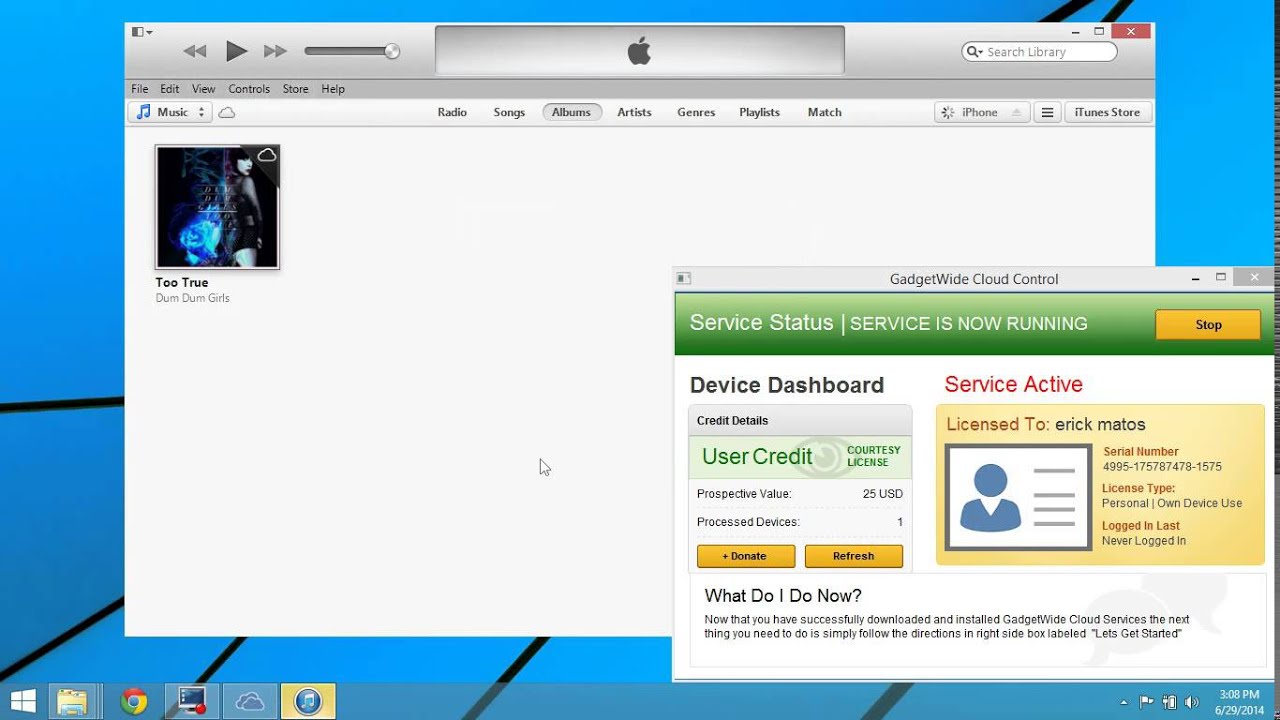Open the Store menu in iTunes

coord(295,89)
